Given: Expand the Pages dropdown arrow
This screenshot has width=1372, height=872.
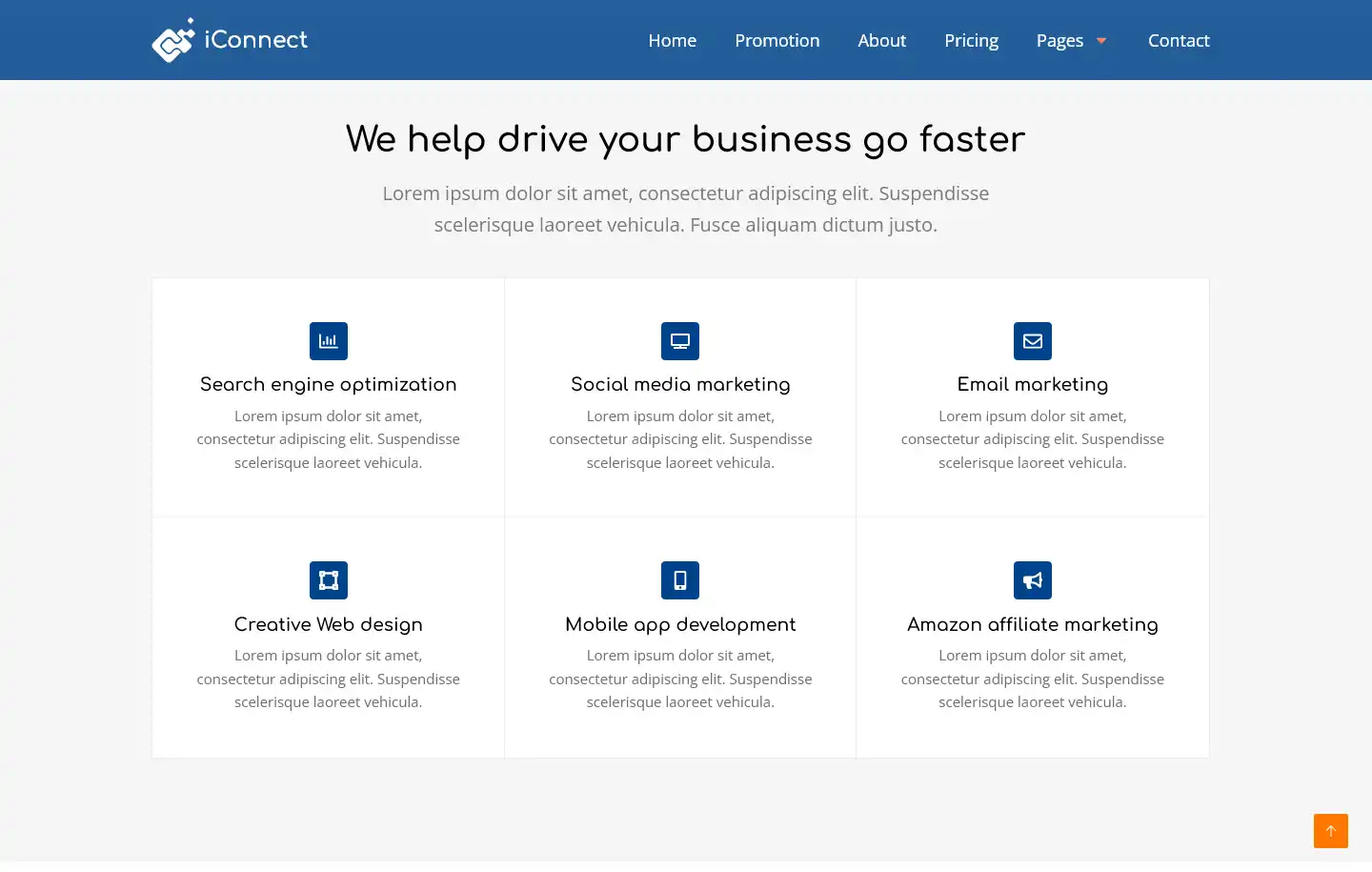Looking at the screenshot, I should point(1101,41).
